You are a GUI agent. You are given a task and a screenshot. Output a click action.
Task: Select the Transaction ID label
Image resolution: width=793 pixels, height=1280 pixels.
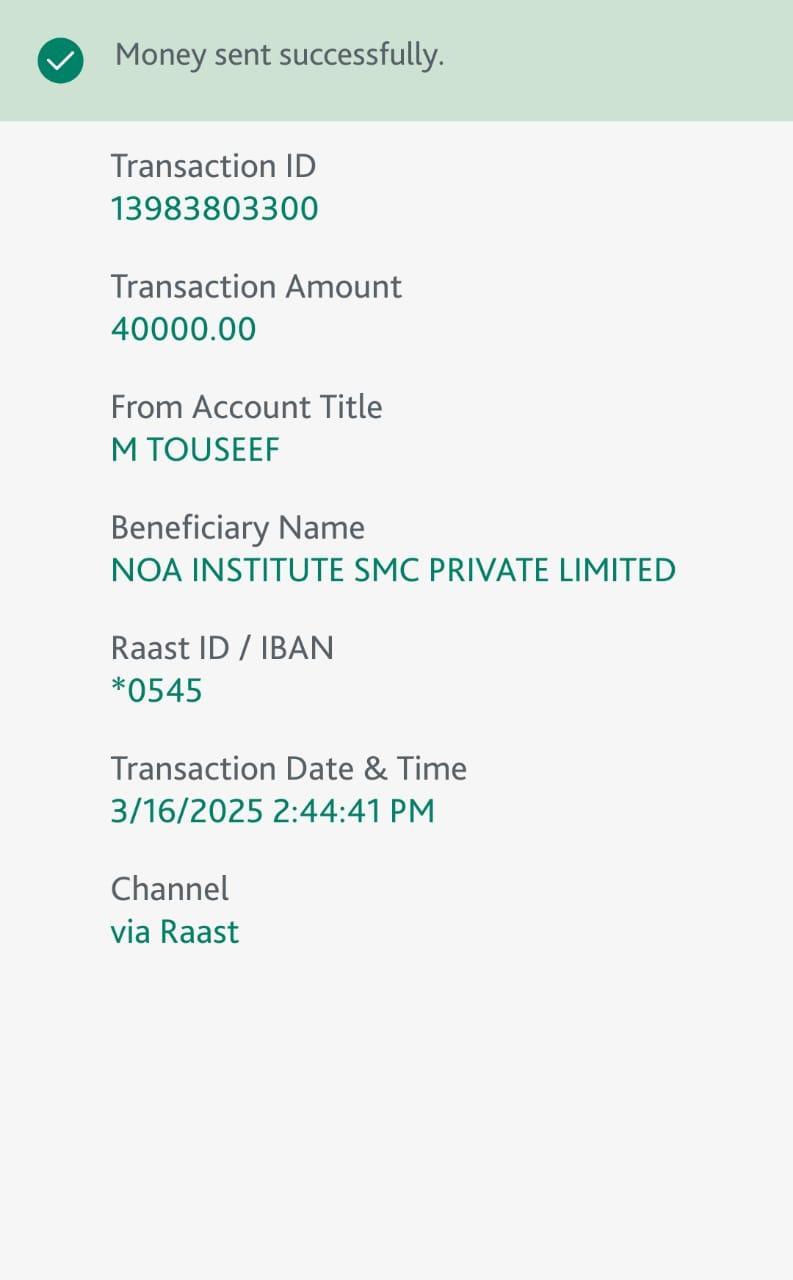click(x=213, y=166)
